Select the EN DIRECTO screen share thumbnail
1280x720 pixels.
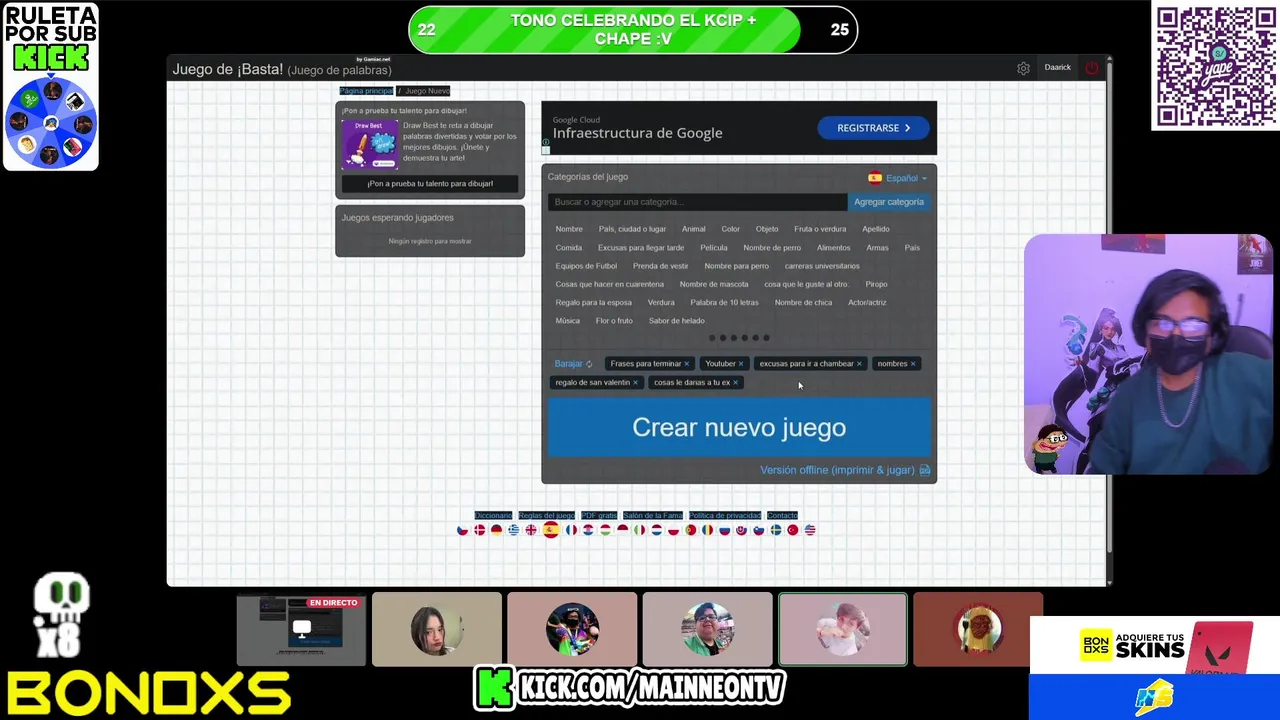pos(301,630)
